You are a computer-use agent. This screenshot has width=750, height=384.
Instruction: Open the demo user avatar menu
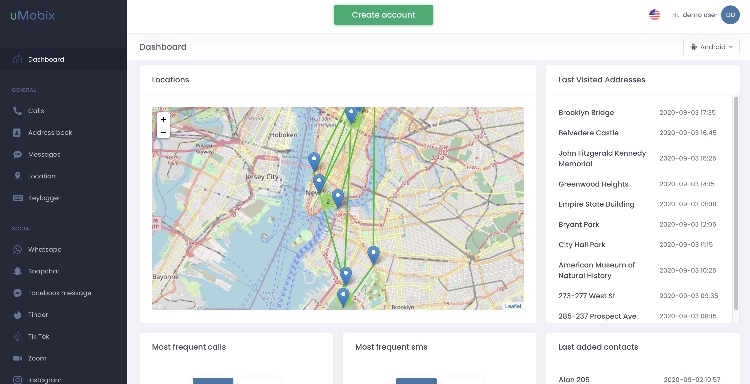pyautogui.click(x=730, y=15)
